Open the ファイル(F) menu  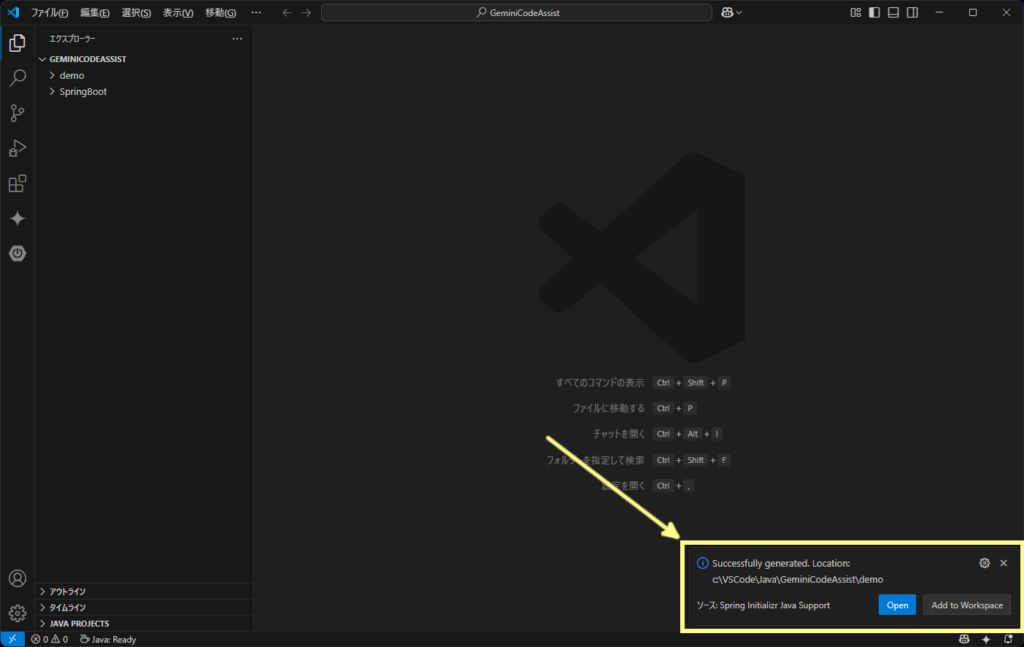50,12
